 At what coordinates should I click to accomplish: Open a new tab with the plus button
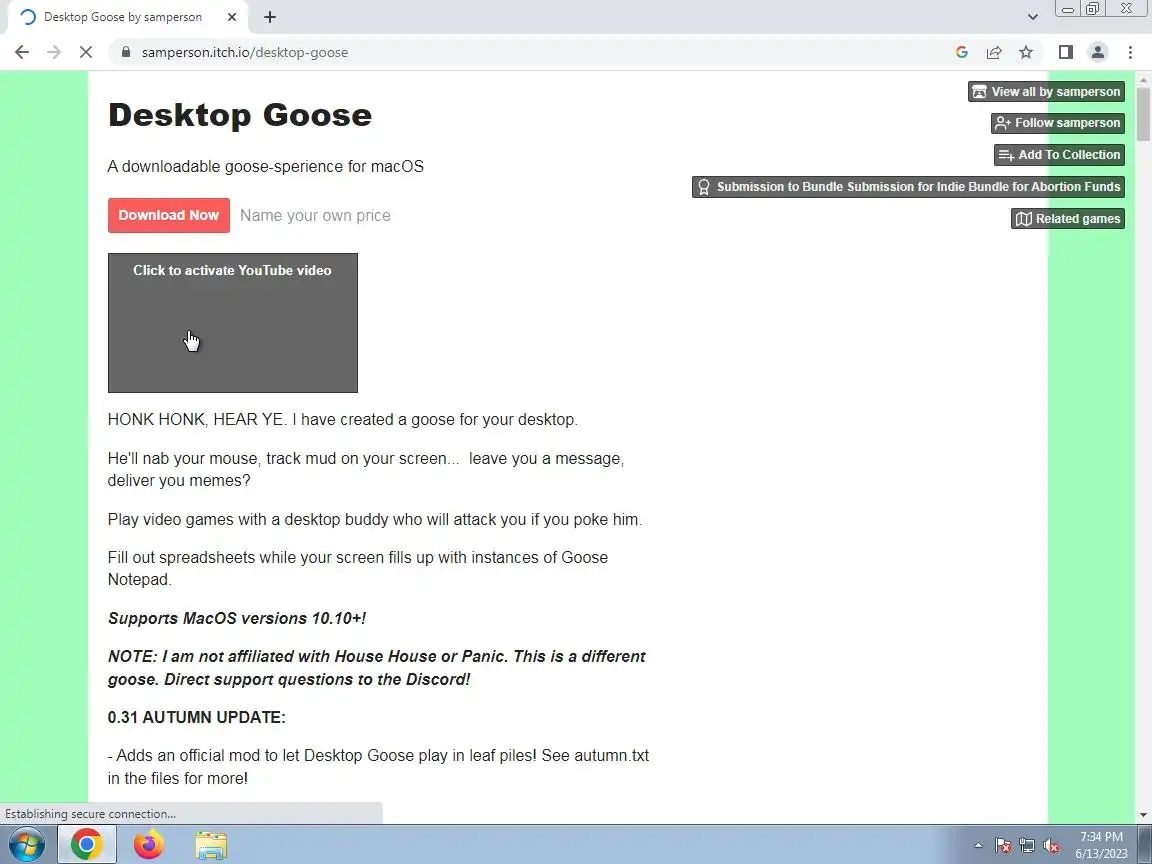[270, 17]
